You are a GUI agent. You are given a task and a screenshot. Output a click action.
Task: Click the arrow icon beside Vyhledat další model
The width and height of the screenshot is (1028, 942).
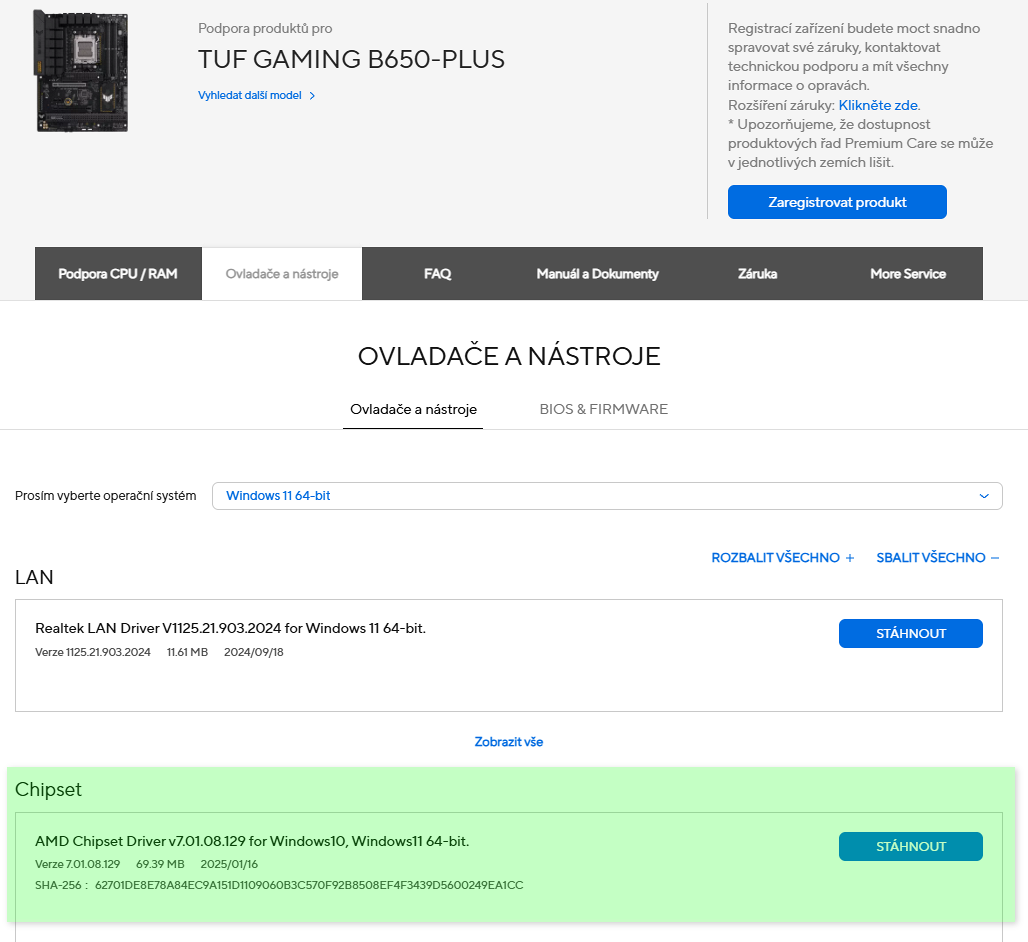(x=312, y=96)
